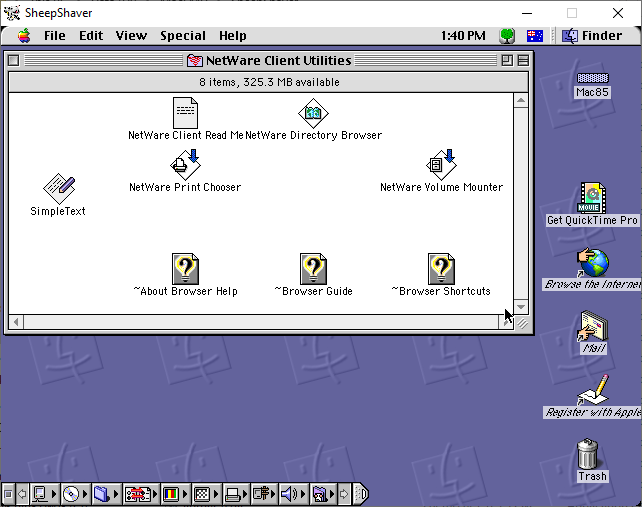Open the monitor color depth strip module

tap(175, 494)
